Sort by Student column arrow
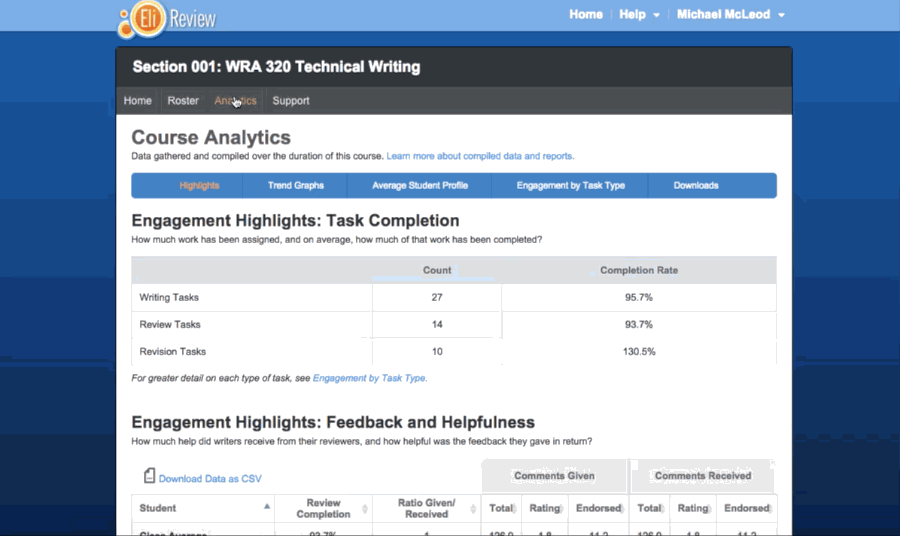 (267, 506)
